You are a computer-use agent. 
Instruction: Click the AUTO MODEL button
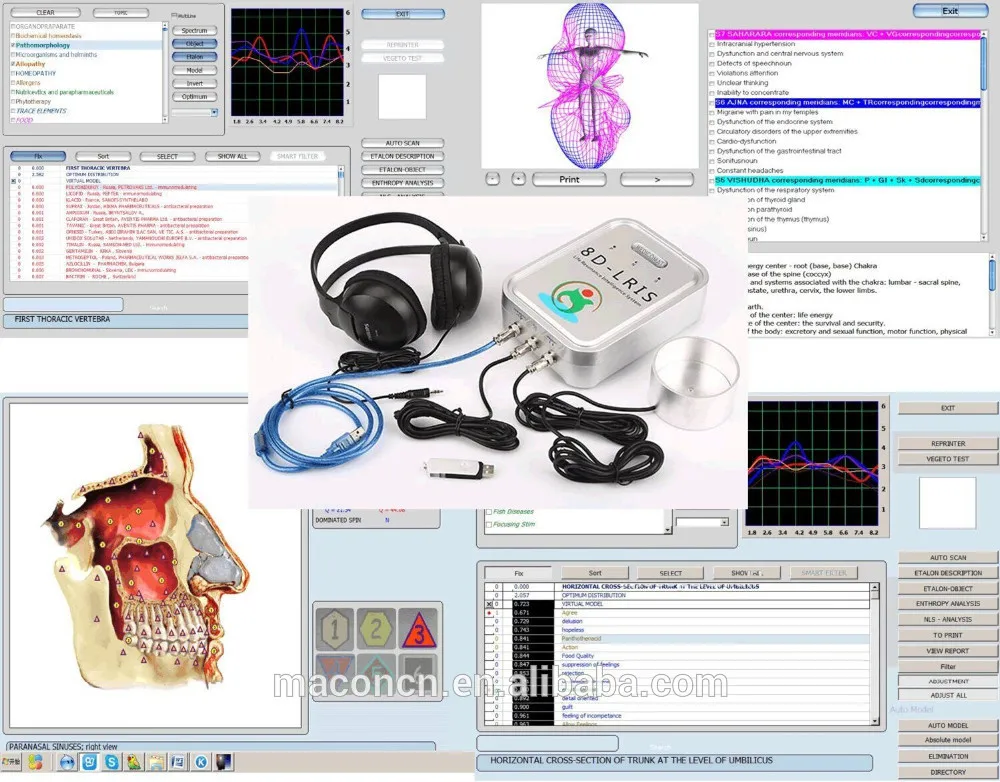pos(948,726)
